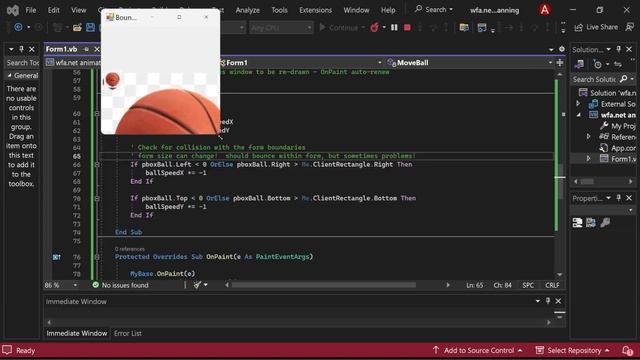The height and width of the screenshot is (360, 640).
Task: Click Add to Source Control in the status bar
Action: [x=478, y=350]
